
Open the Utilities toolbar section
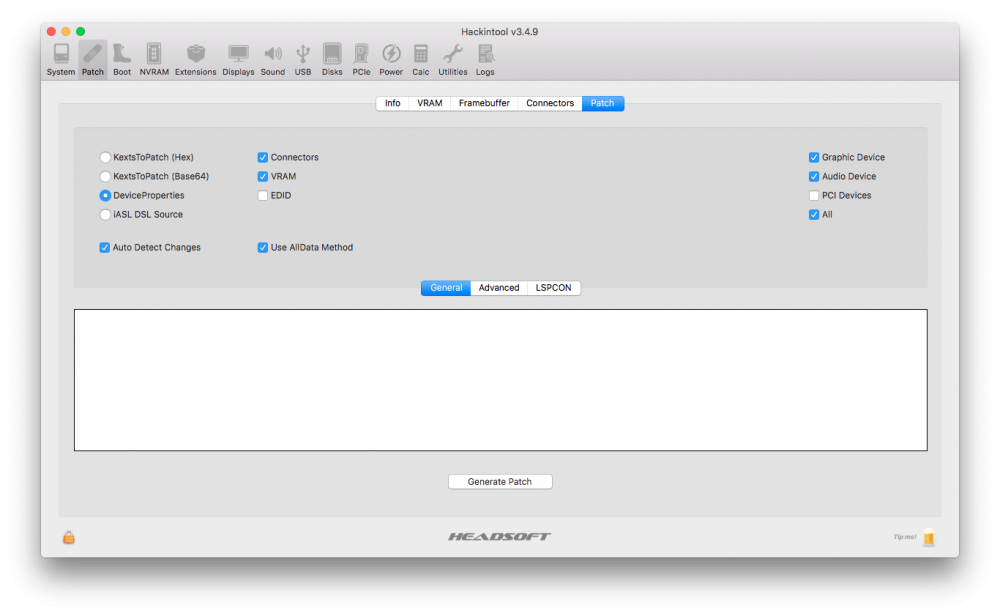453,60
